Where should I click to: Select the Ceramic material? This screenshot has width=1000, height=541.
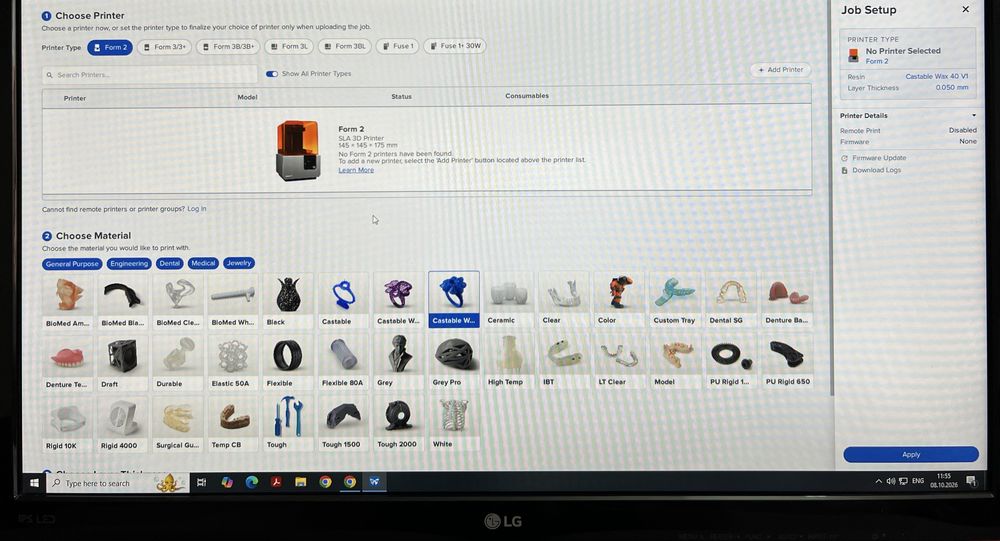point(509,299)
